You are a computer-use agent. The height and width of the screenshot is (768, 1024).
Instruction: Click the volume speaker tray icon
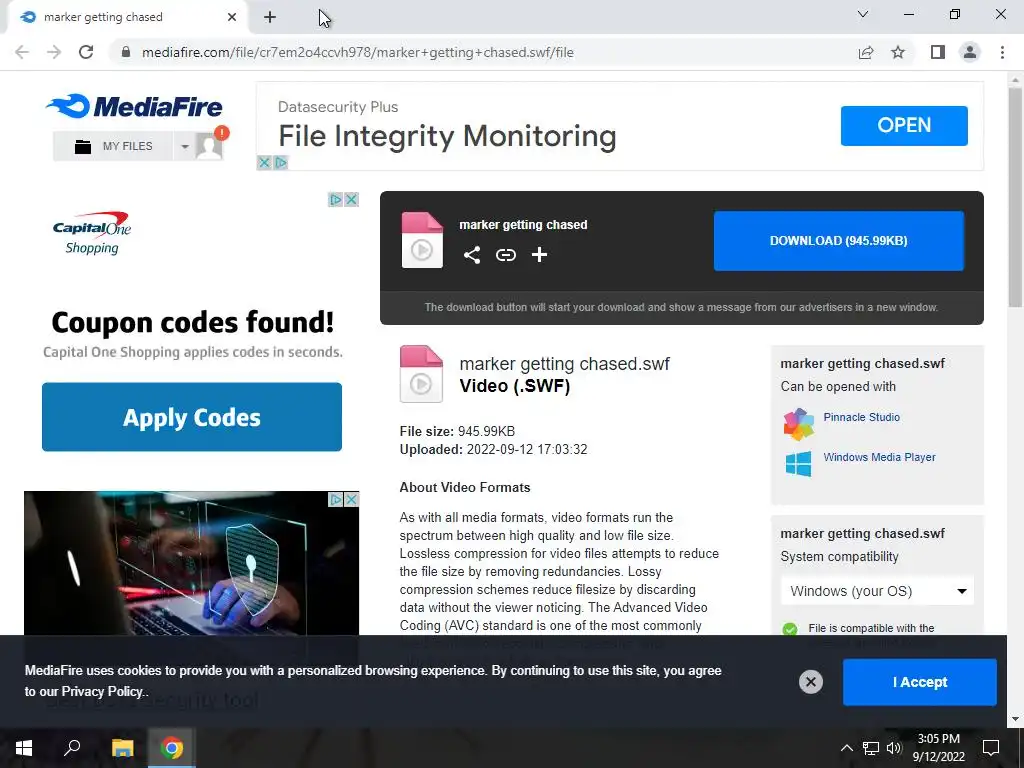(894, 748)
